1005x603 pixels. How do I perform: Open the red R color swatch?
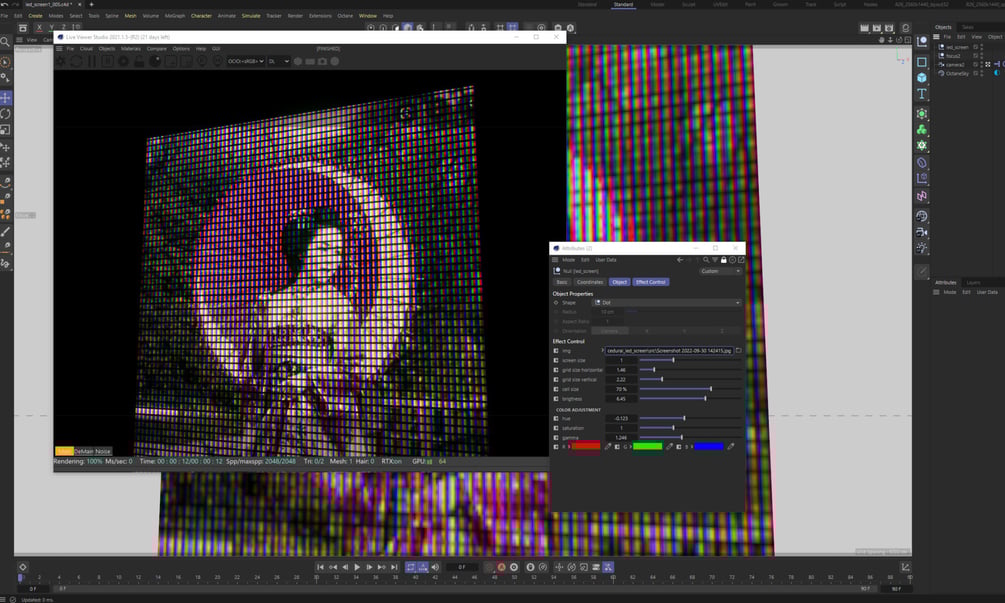[586, 447]
